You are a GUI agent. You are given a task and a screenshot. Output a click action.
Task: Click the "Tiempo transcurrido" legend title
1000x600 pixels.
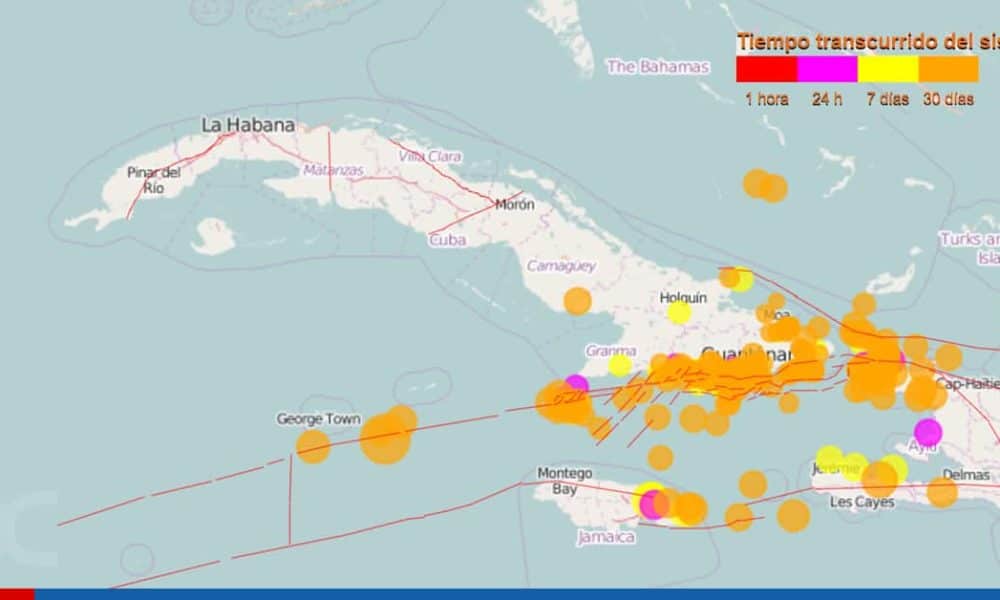pos(868,42)
